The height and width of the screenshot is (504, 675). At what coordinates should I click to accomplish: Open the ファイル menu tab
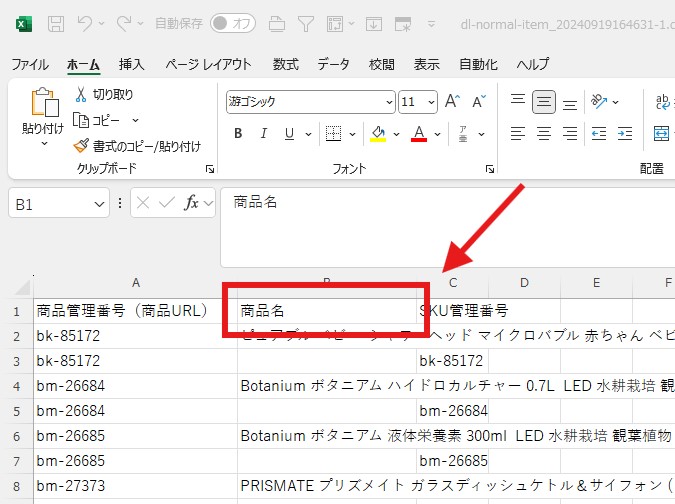pos(30,65)
